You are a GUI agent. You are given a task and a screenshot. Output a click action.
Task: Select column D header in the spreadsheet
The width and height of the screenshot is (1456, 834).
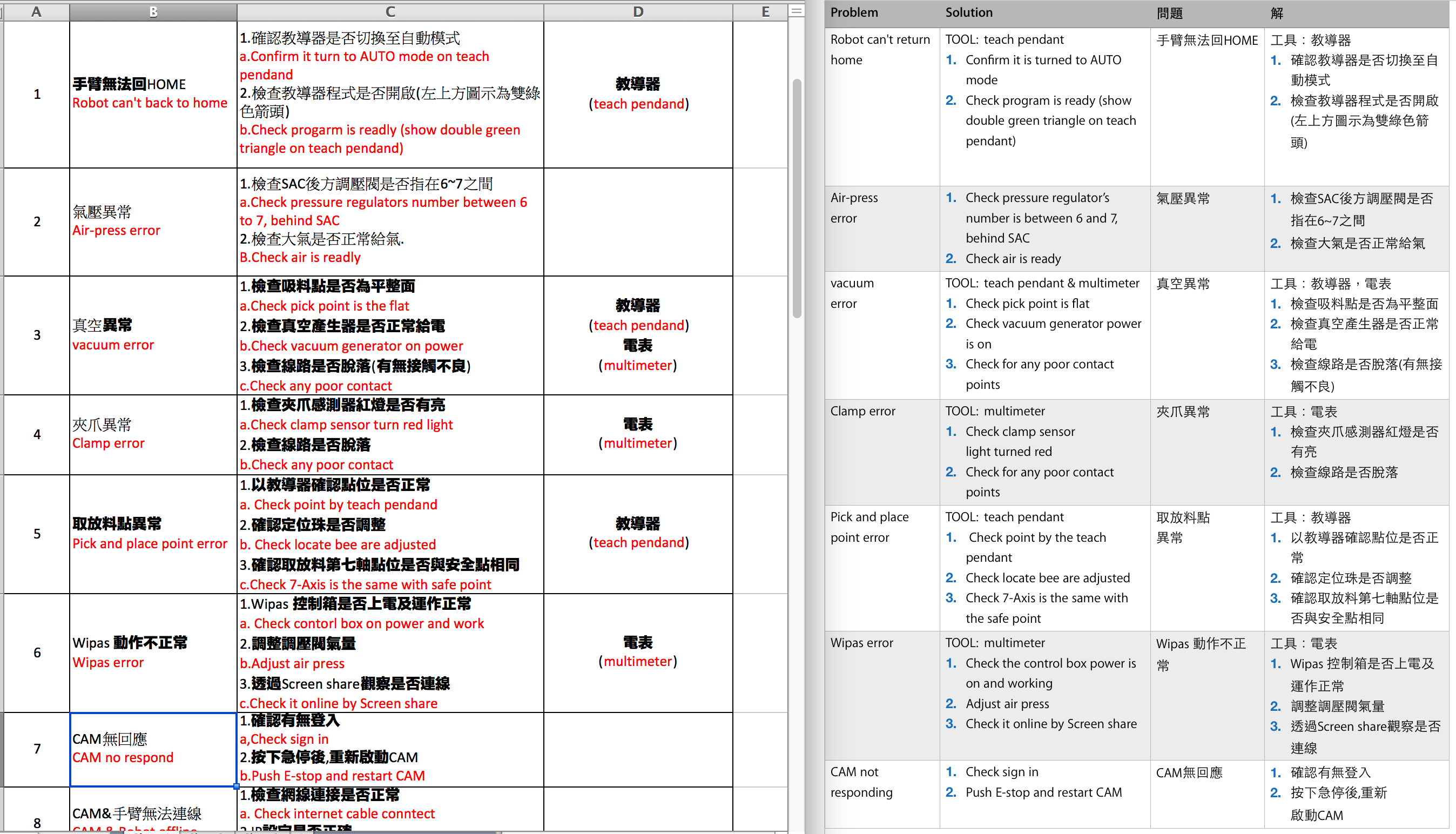[638, 12]
